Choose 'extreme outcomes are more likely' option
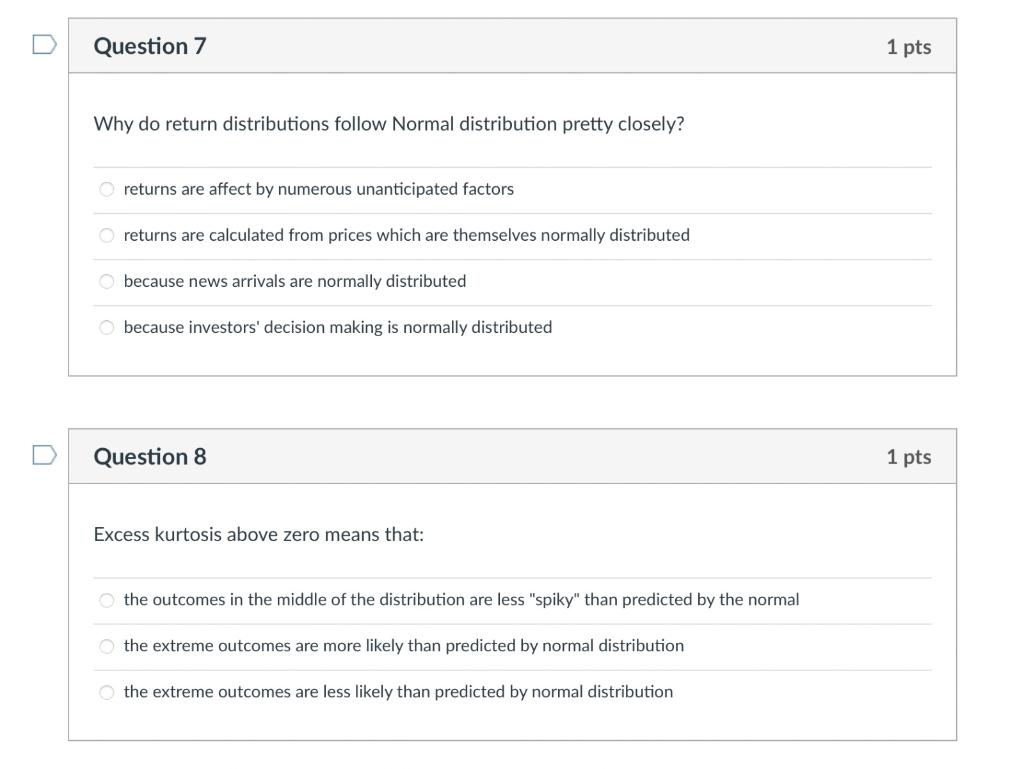The image size is (1024, 769). (107, 645)
